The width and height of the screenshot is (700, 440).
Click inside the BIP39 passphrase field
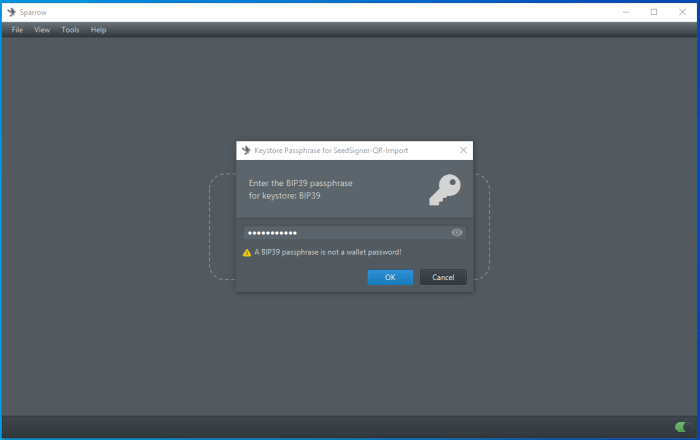click(x=345, y=232)
